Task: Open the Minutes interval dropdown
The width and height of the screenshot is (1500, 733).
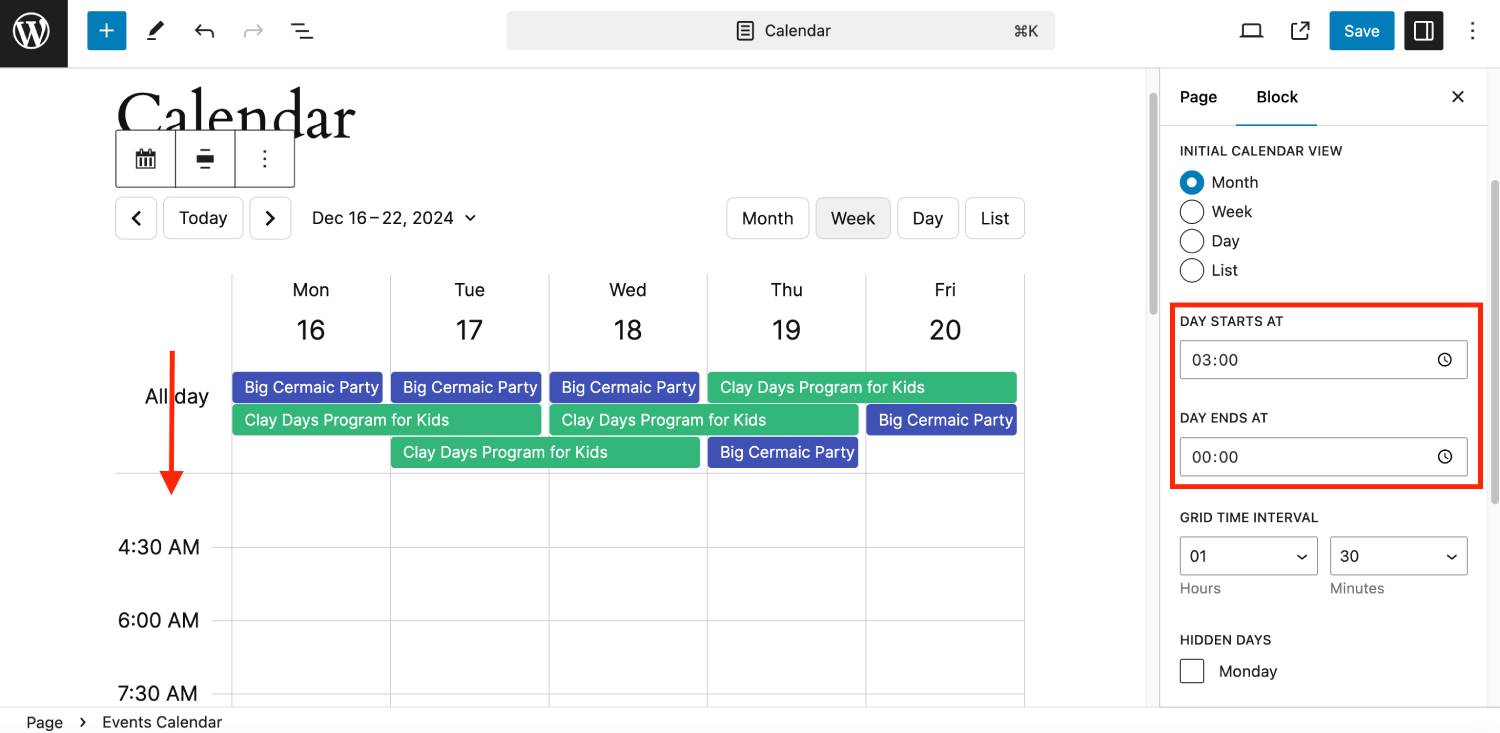Action: (x=1398, y=556)
